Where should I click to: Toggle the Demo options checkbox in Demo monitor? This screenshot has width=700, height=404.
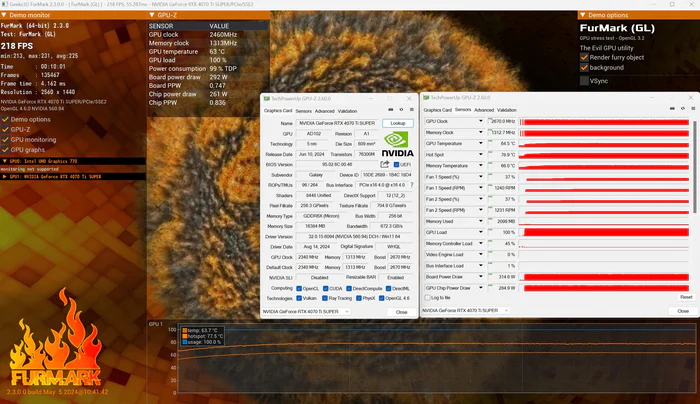click(5, 119)
